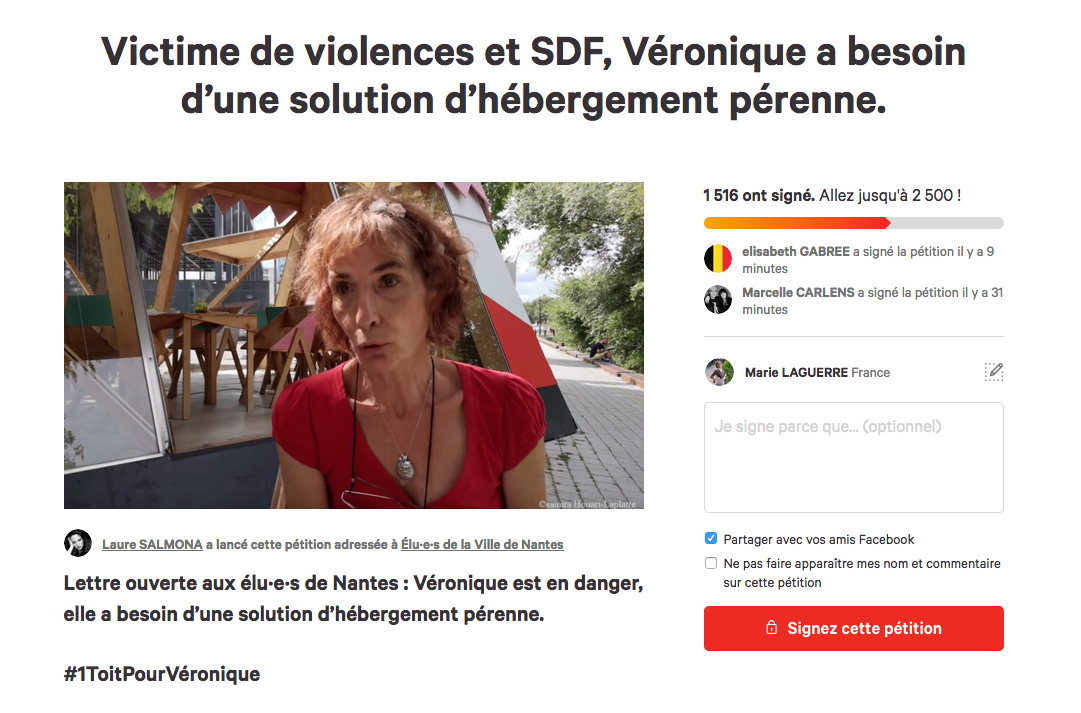The image size is (1081, 713).
Task: Open the Élu·e·s de la Ville de Nantes link
Action: pos(482,544)
